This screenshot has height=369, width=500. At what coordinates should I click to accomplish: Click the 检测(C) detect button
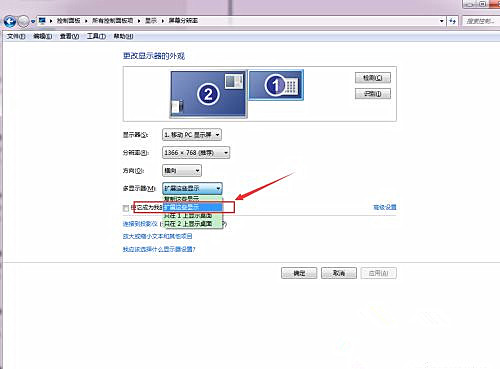click(373, 78)
